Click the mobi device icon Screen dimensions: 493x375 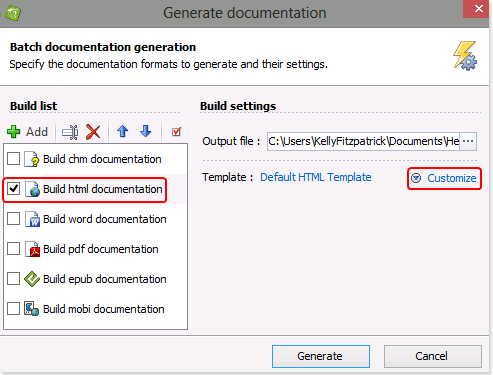click(32, 309)
